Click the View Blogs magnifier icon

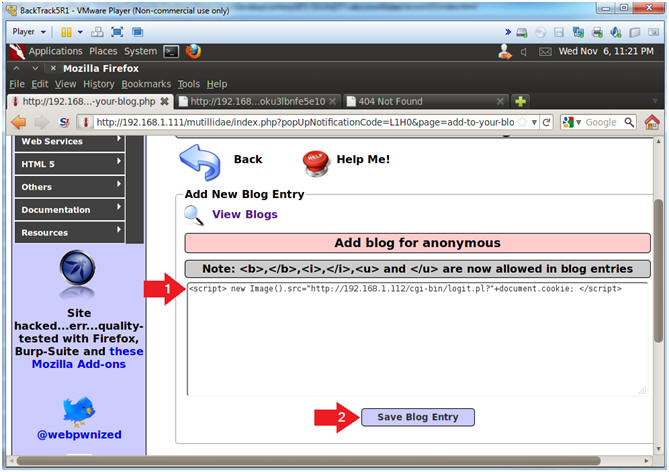point(194,215)
